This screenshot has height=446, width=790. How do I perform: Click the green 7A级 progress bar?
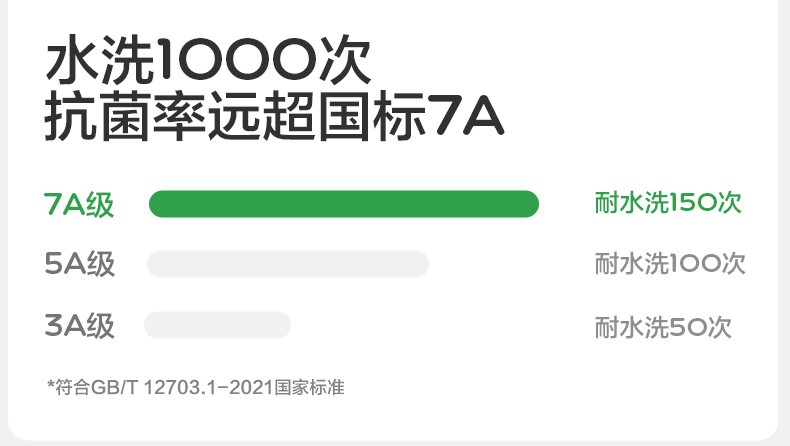pos(343,204)
